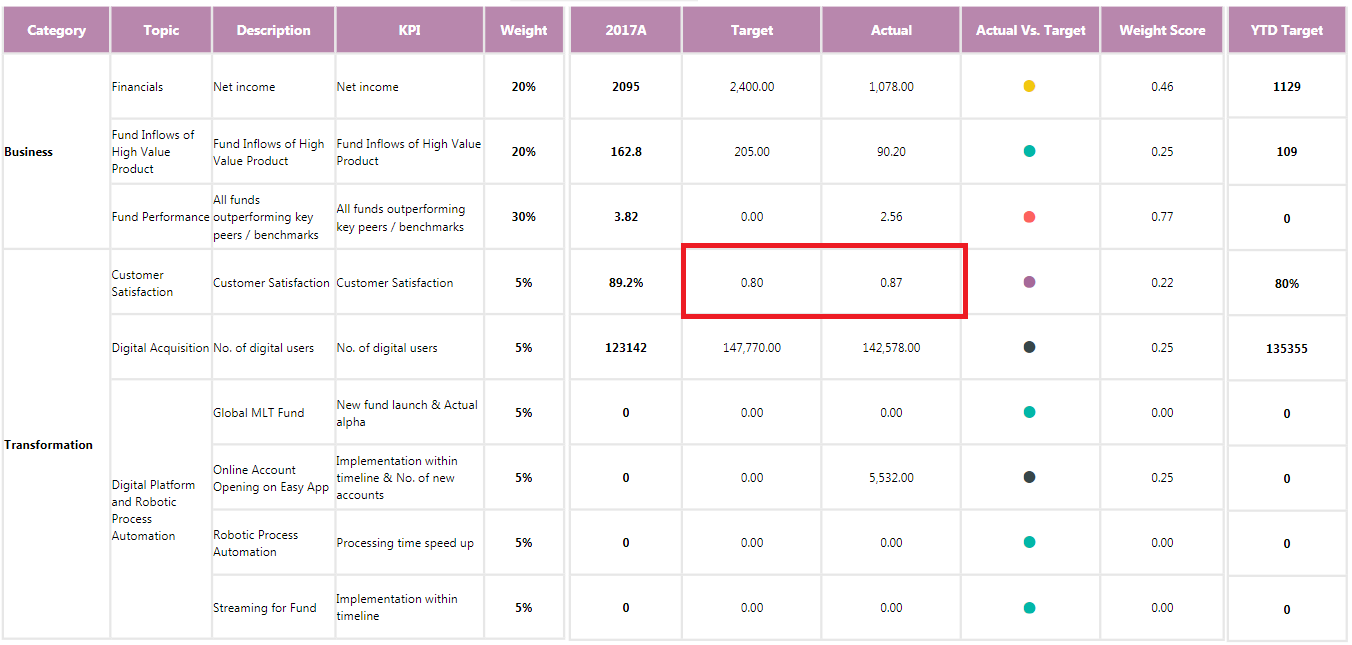Image resolution: width=1352 pixels, height=645 pixels.
Task: Select the 109 YTD target cell
Action: 1287,152
